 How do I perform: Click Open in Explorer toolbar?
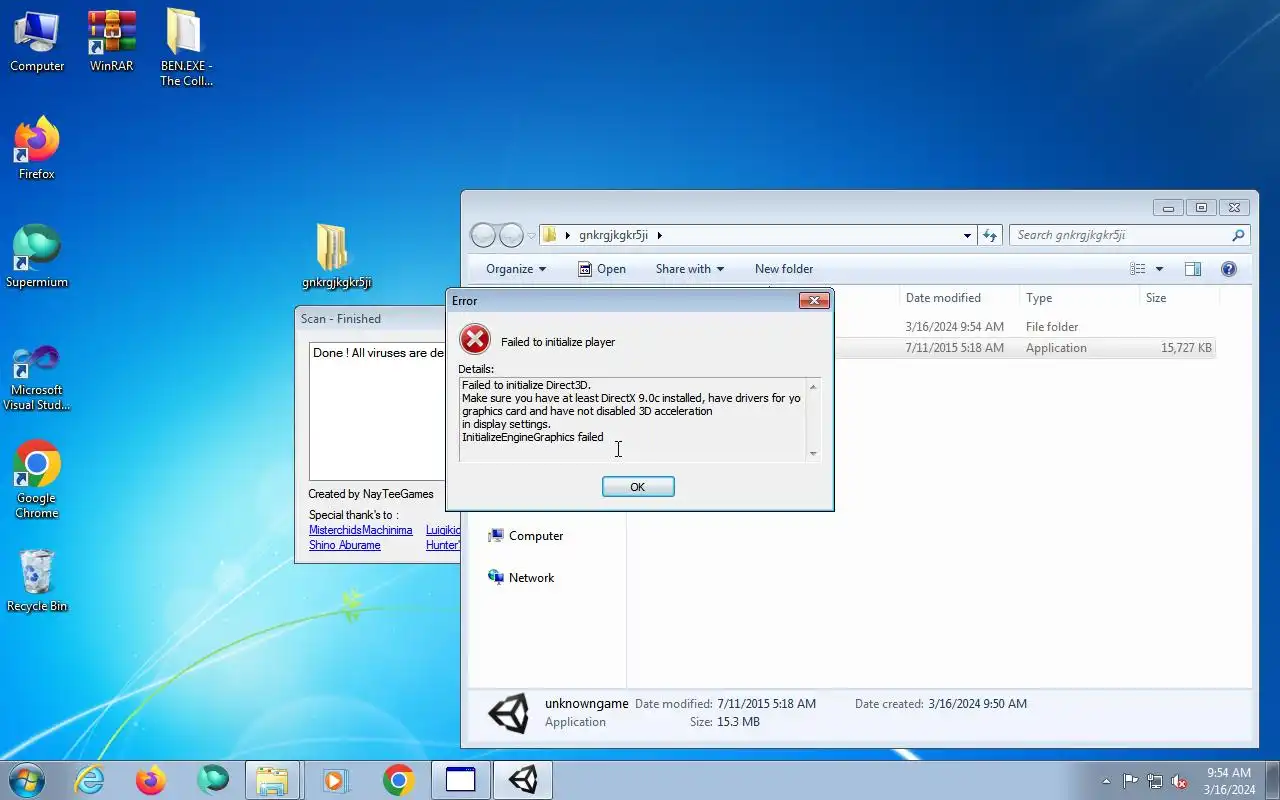[x=602, y=269]
